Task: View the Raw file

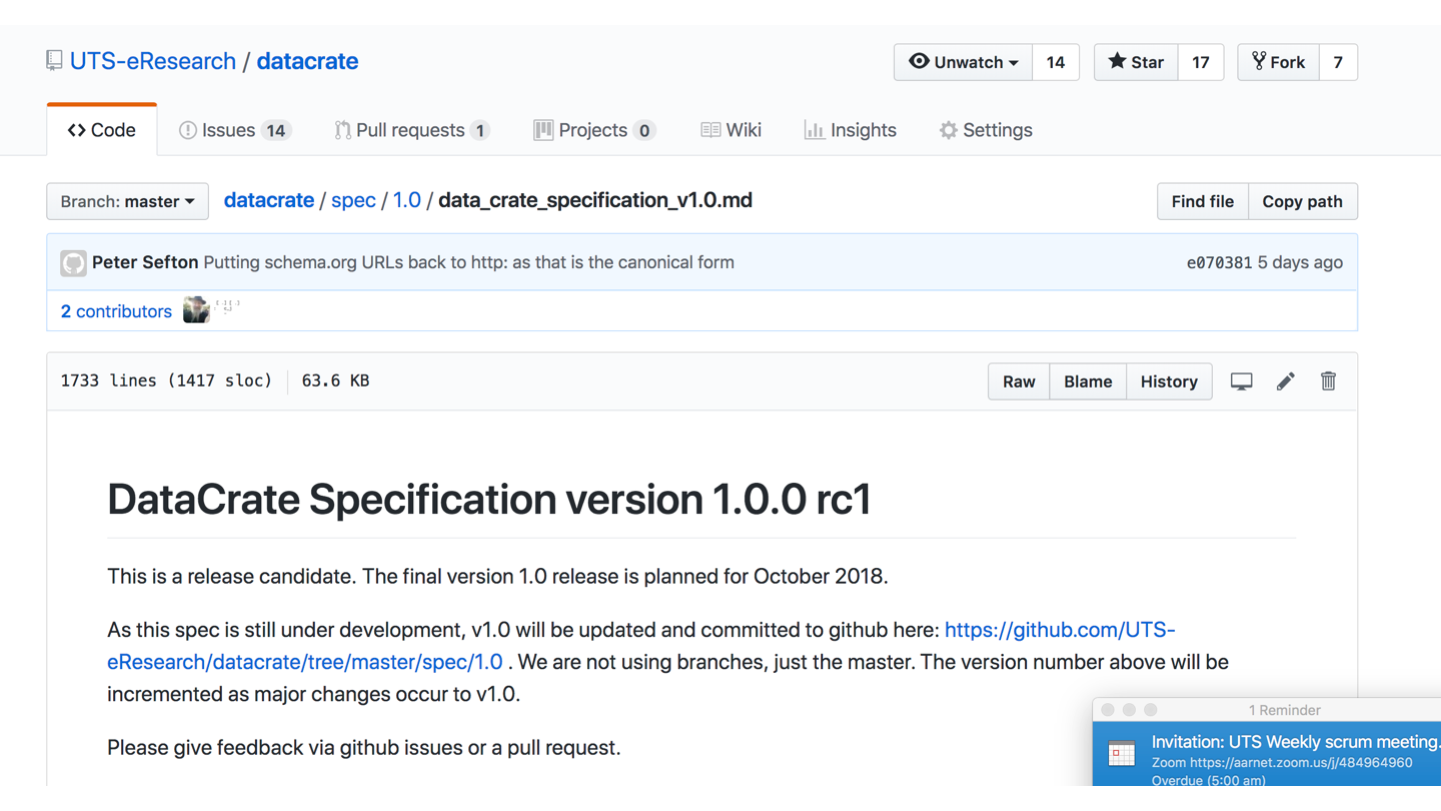Action: click(1019, 381)
